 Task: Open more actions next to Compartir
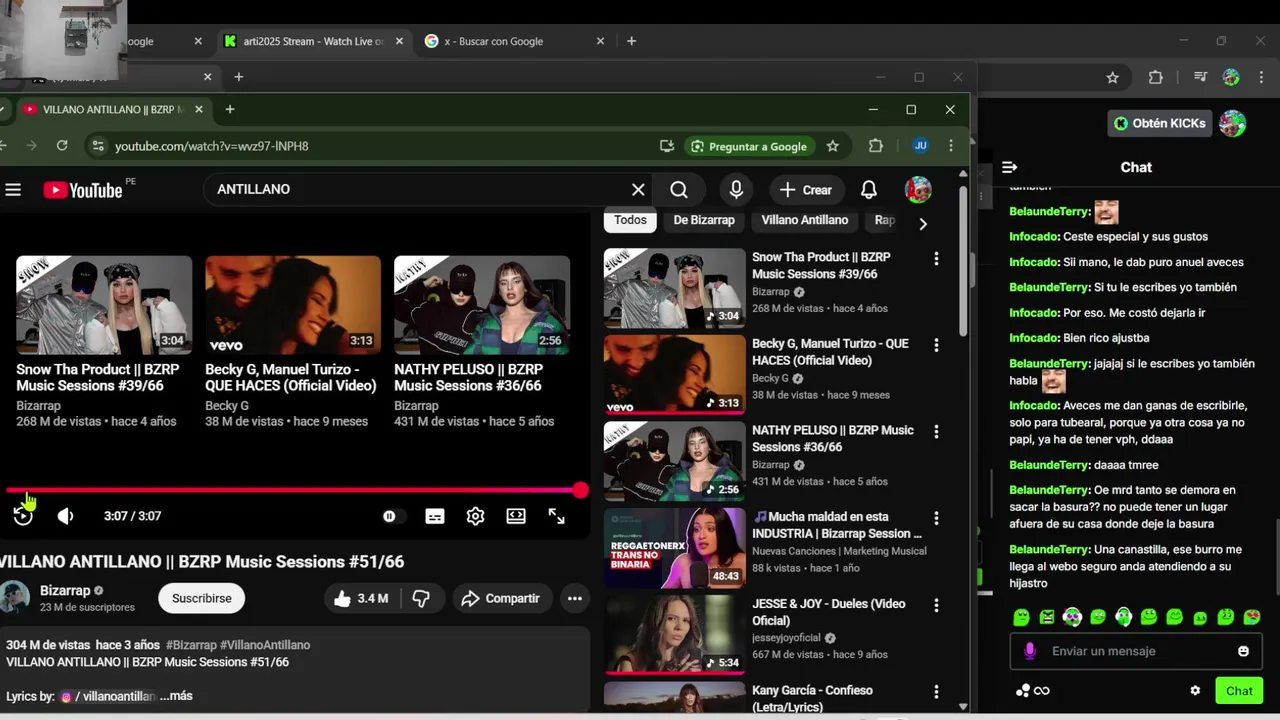pyautogui.click(x=575, y=598)
